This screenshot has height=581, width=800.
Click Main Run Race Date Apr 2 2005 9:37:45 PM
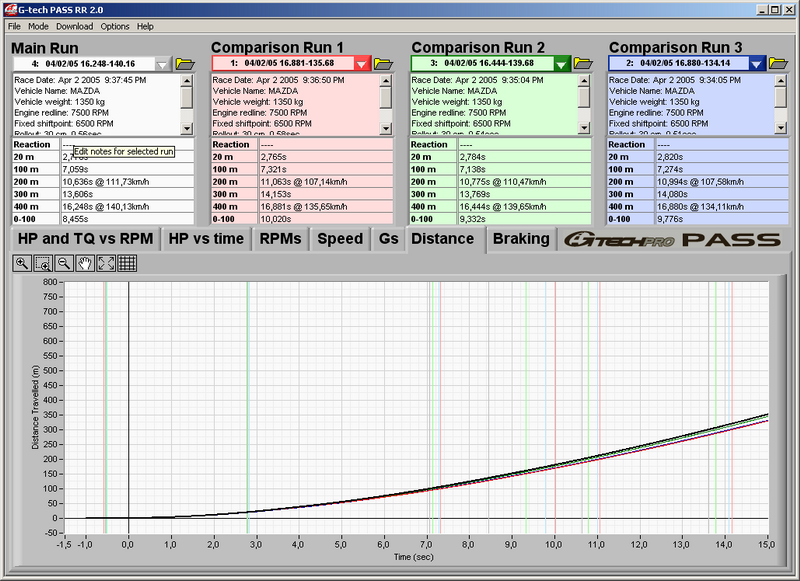click(x=80, y=80)
